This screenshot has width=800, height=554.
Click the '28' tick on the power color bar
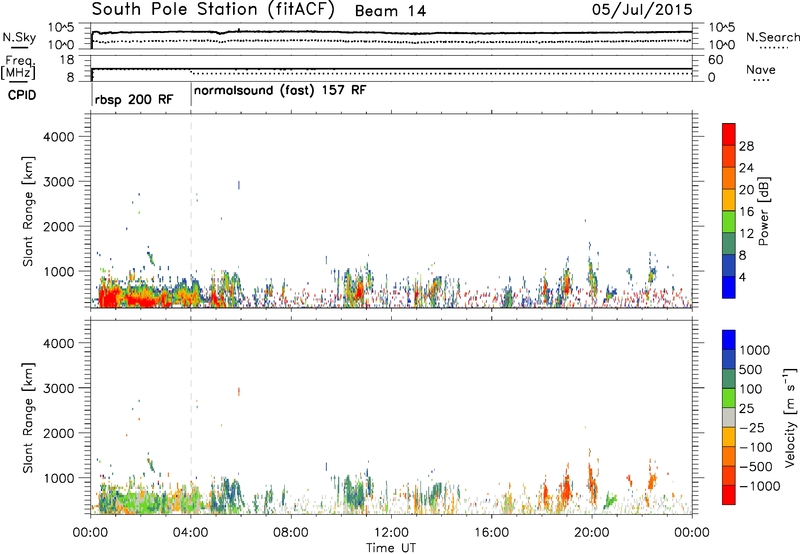(x=746, y=146)
